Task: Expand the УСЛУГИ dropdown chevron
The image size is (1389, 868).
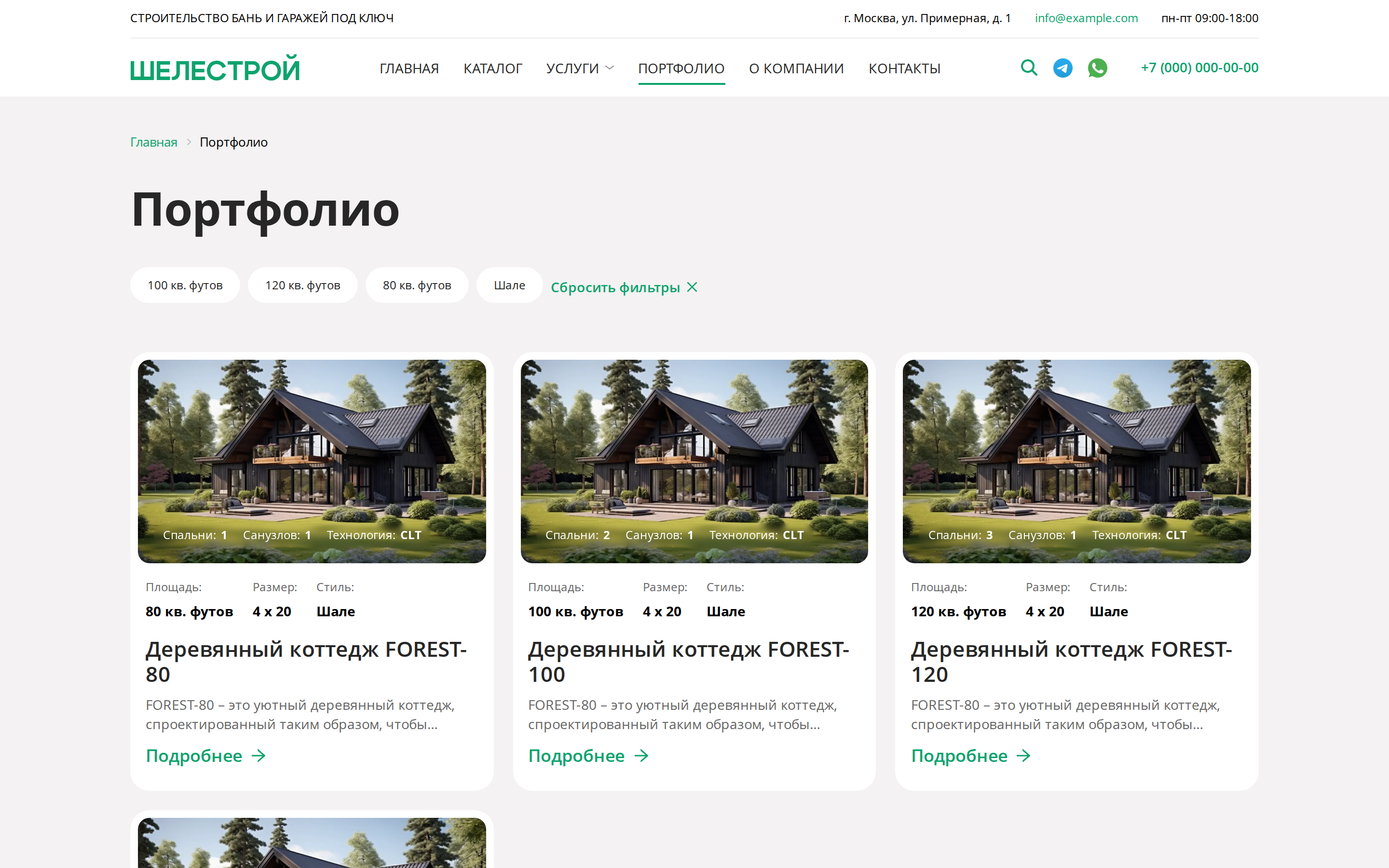Action: (610, 68)
